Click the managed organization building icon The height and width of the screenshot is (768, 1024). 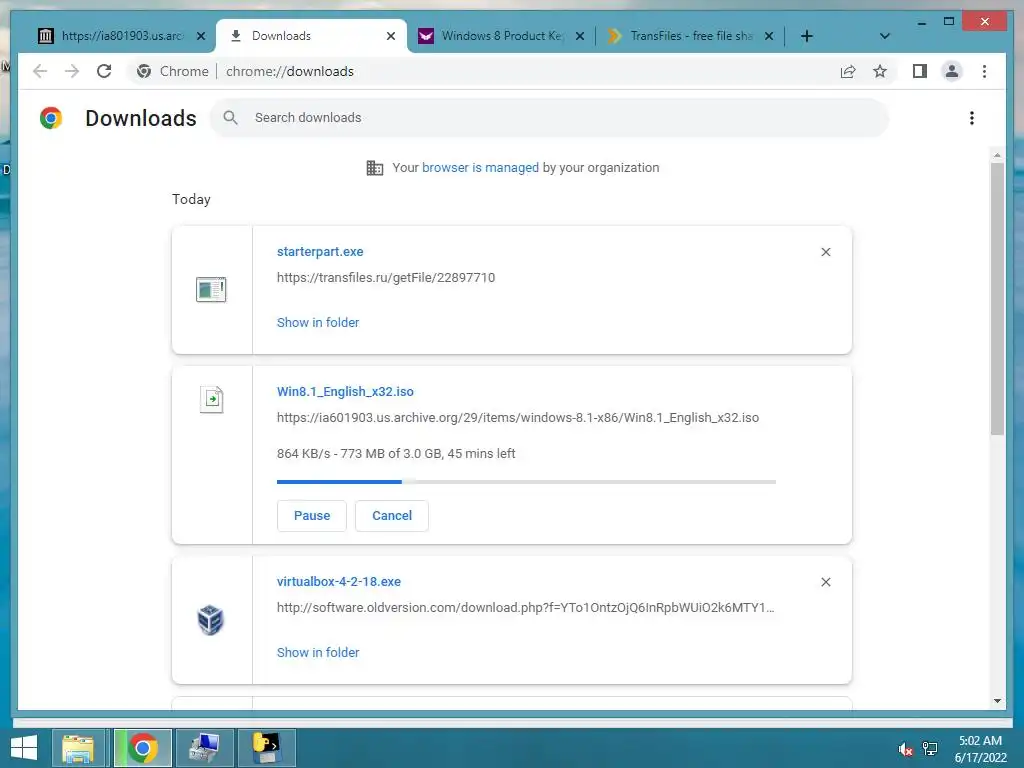(x=374, y=168)
